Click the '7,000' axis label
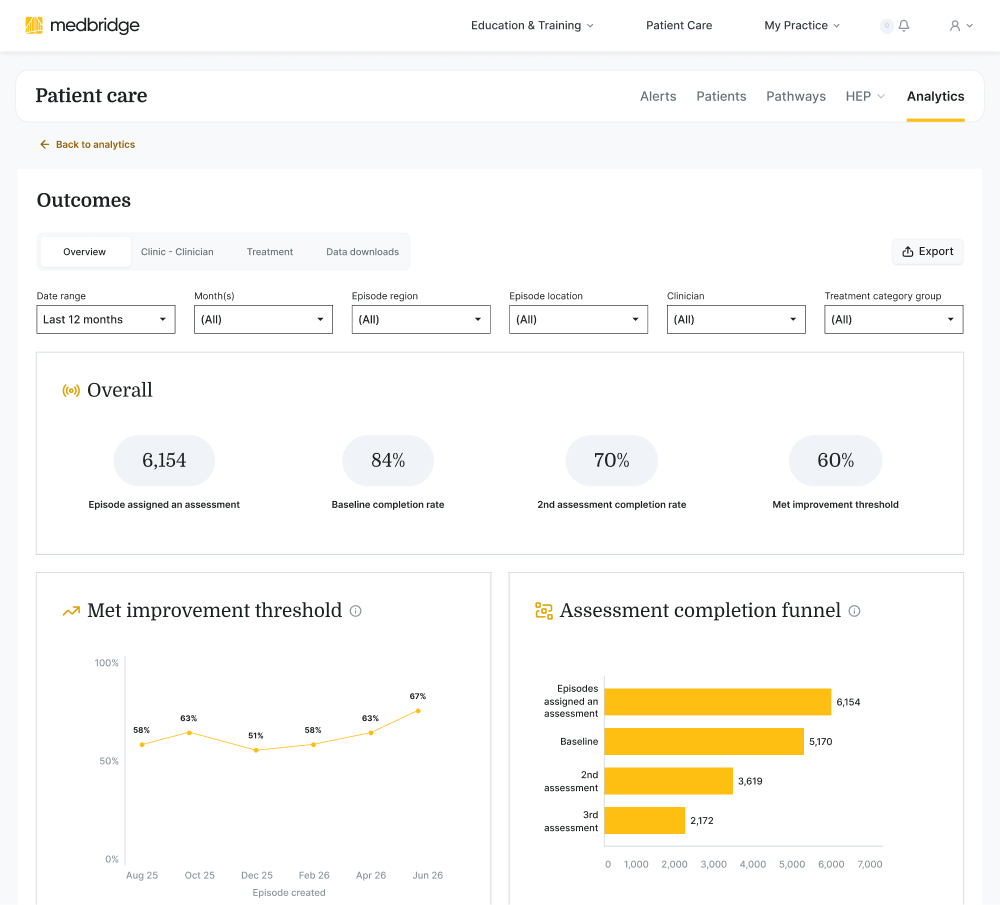This screenshot has width=1000, height=905. pos(870,865)
